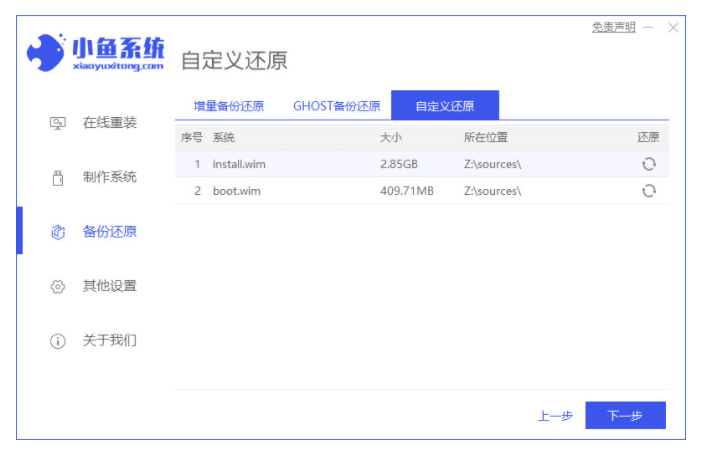703x453 pixels.
Task: Click the USB icon beside 制作系统
Action: pyautogui.click(x=57, y=178)
